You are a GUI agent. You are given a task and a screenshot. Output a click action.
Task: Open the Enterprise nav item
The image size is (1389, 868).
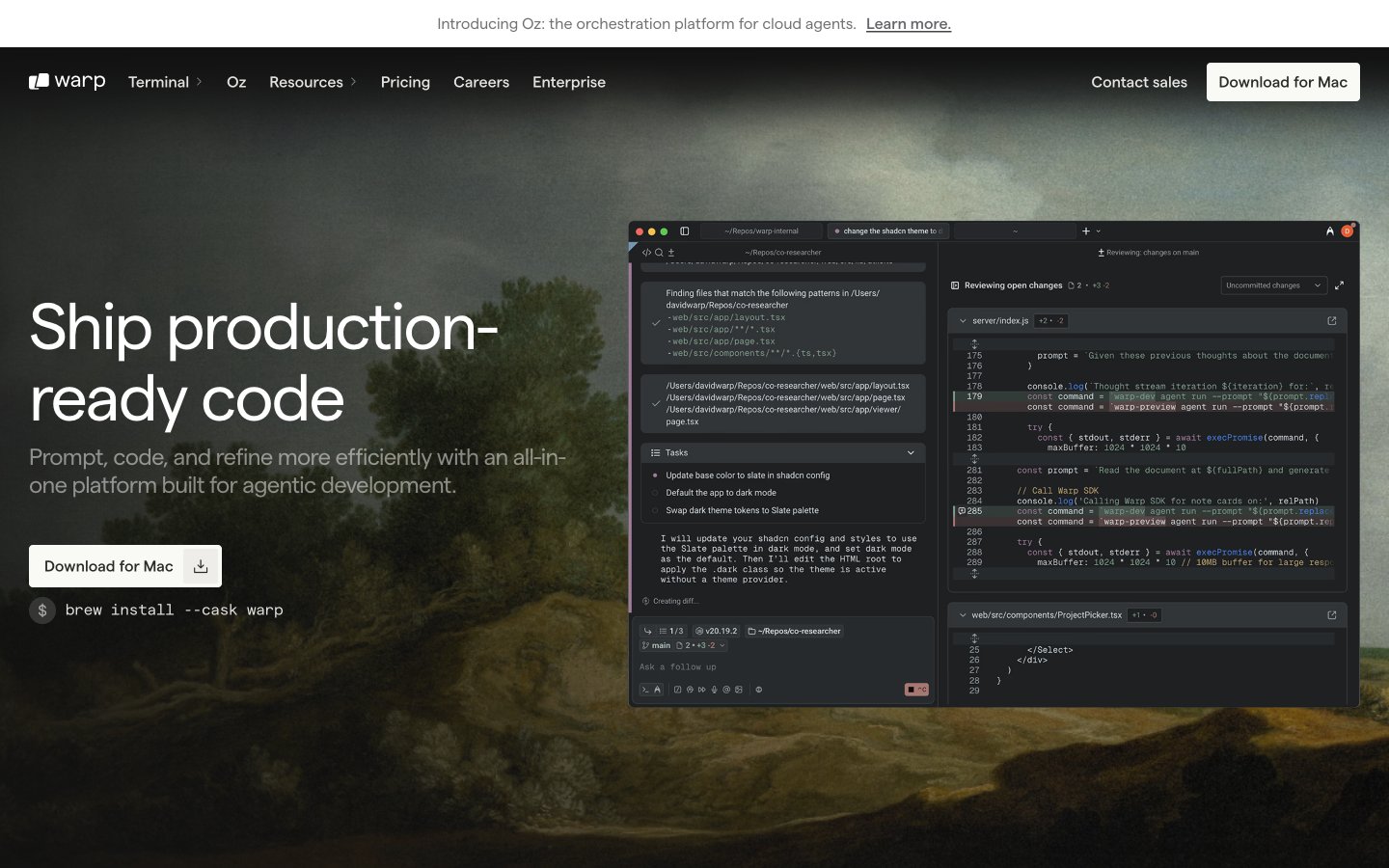coord(569,82)
